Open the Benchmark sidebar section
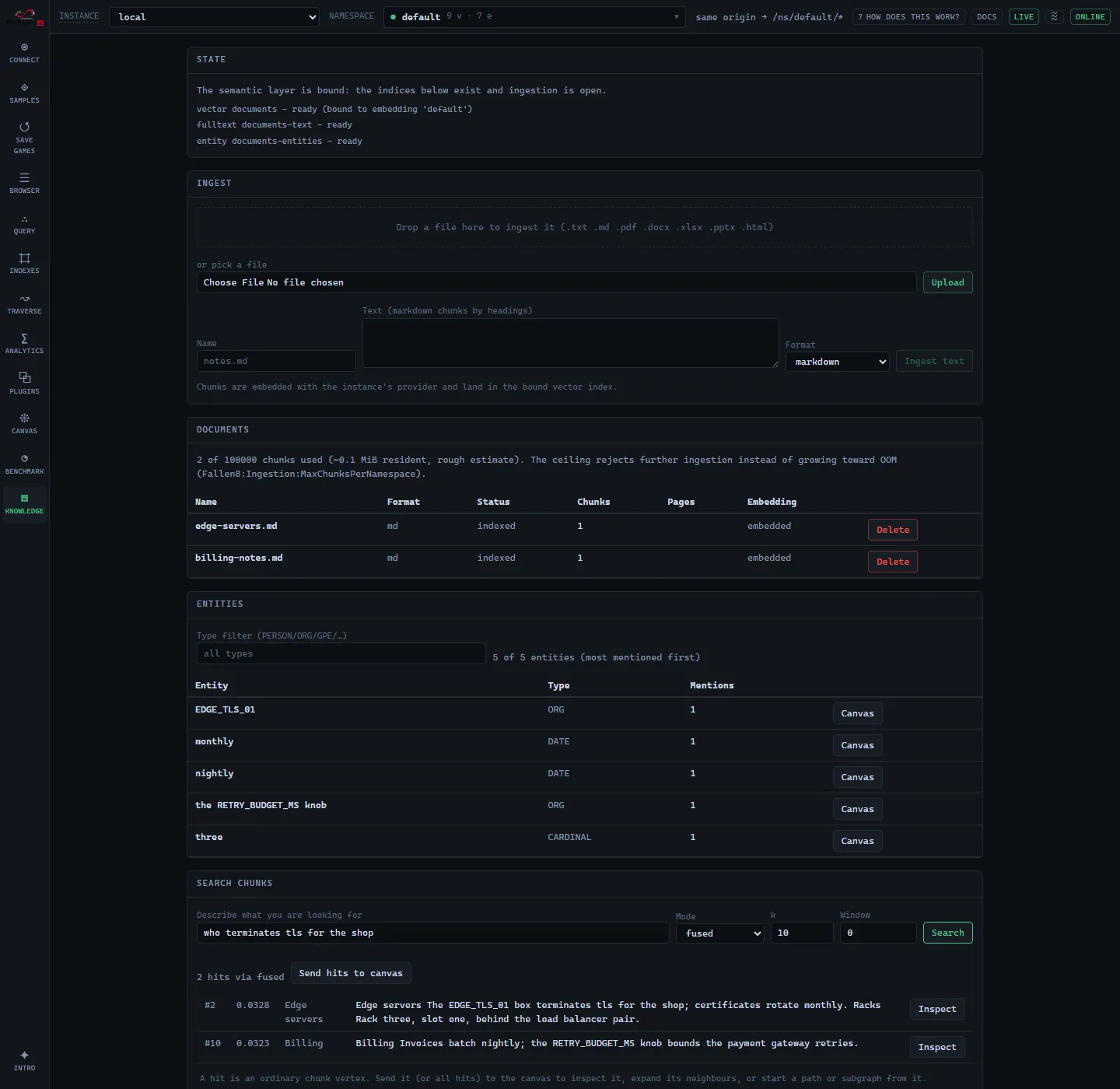1120x1089 pixels. point(24,464)
